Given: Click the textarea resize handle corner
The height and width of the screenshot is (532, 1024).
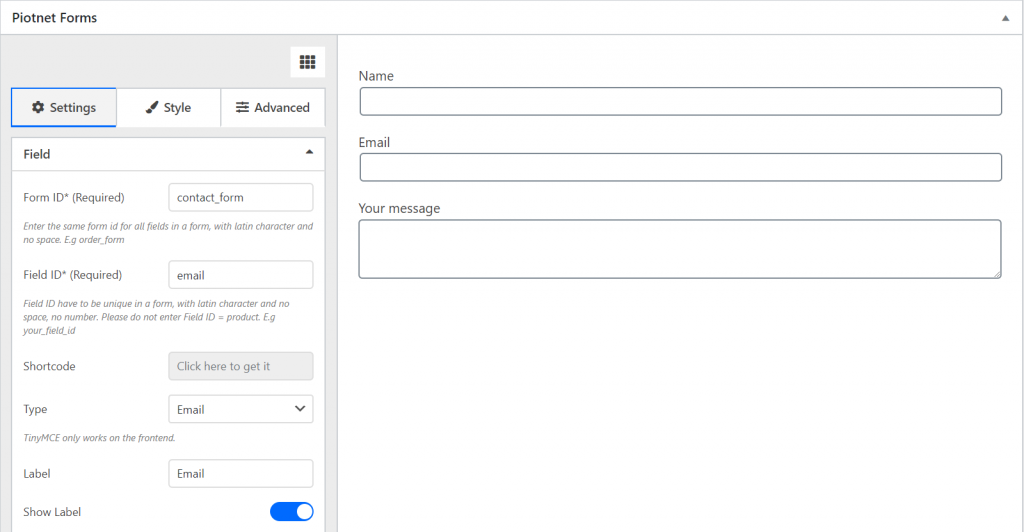Looking at the screenshot, I should point(997,274).
